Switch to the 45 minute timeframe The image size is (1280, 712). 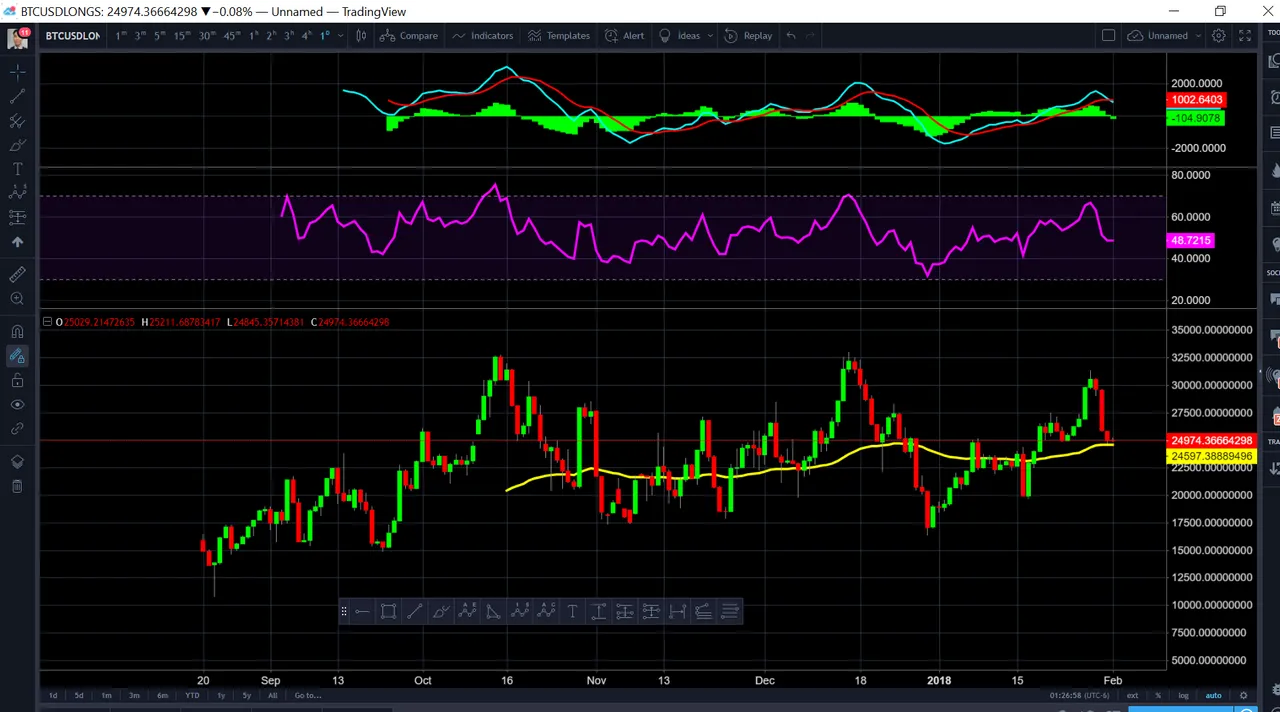tap(232, 36)
